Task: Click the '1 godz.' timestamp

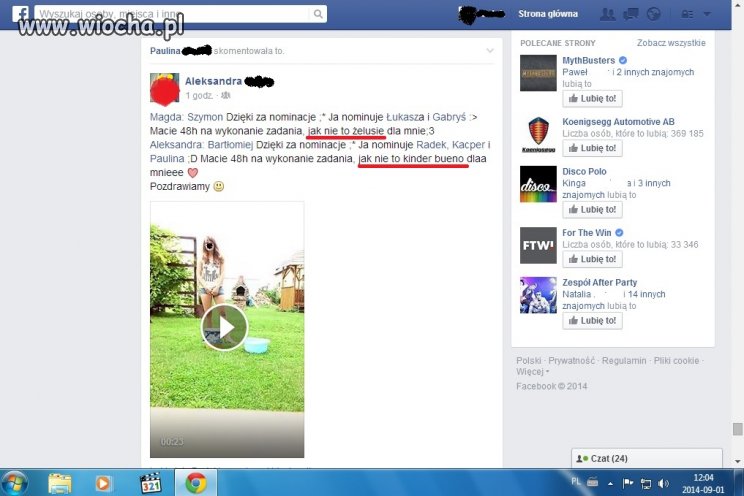Action: [199, 95]
